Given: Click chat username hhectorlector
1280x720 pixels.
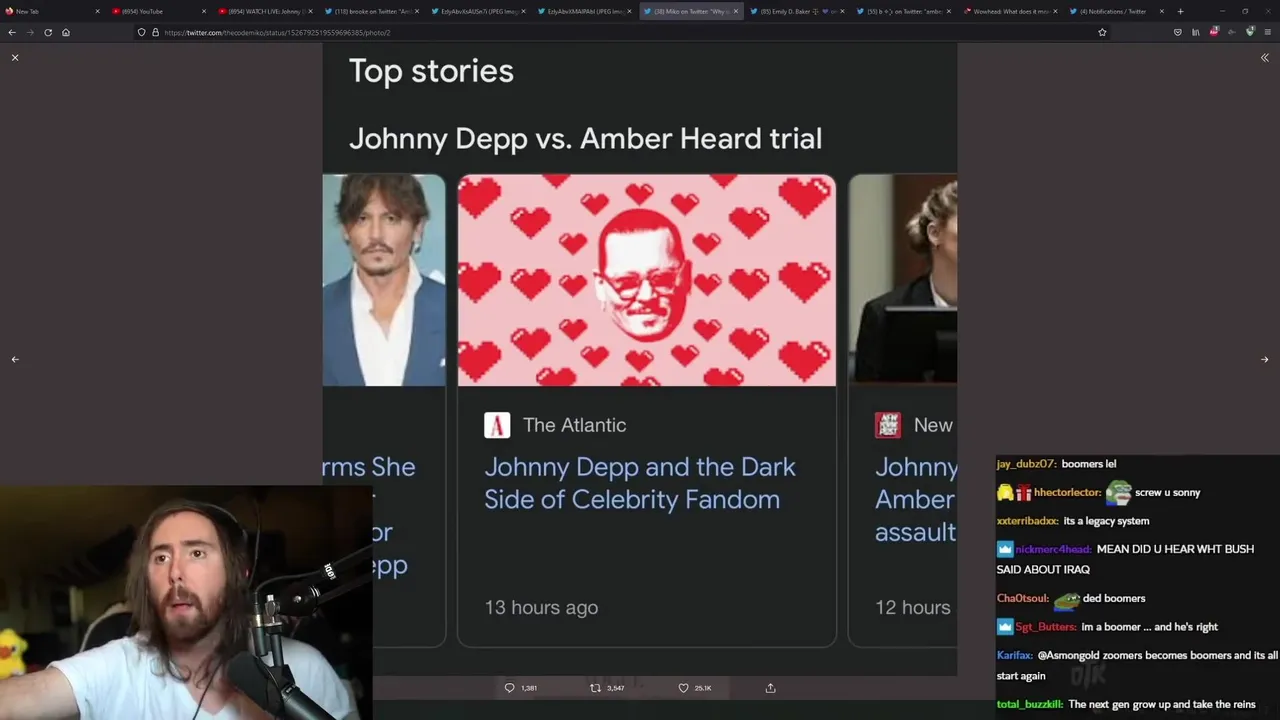Looking at the screenshot, I should click(x=1067, y=492).
